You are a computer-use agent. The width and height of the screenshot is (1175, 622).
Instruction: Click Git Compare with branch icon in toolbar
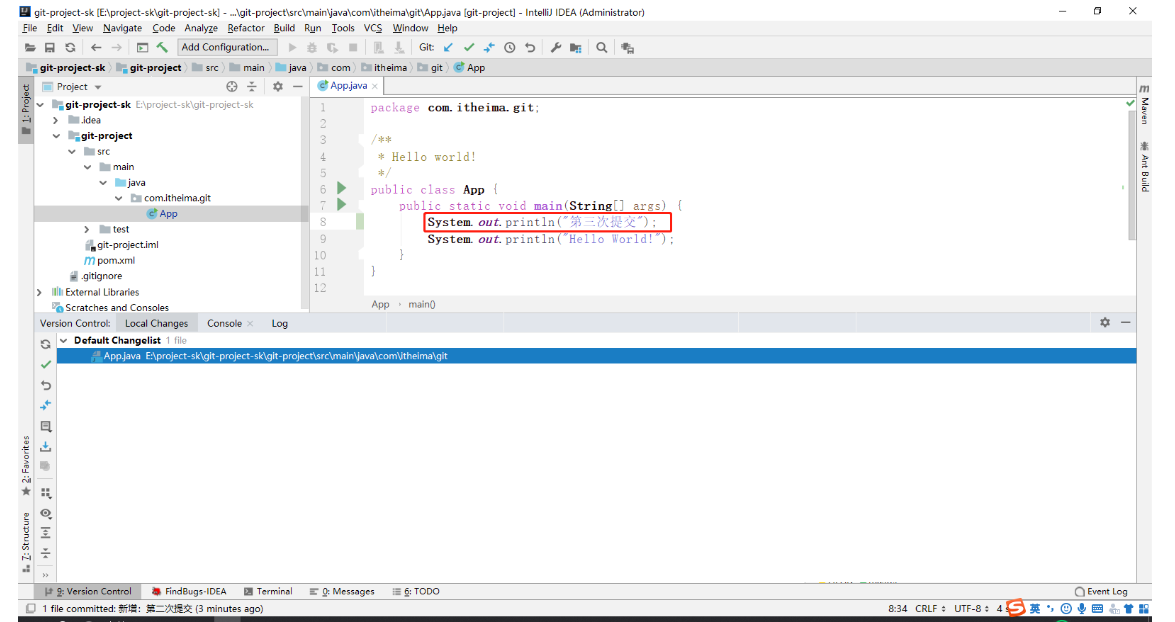click(x=489, y=47)
